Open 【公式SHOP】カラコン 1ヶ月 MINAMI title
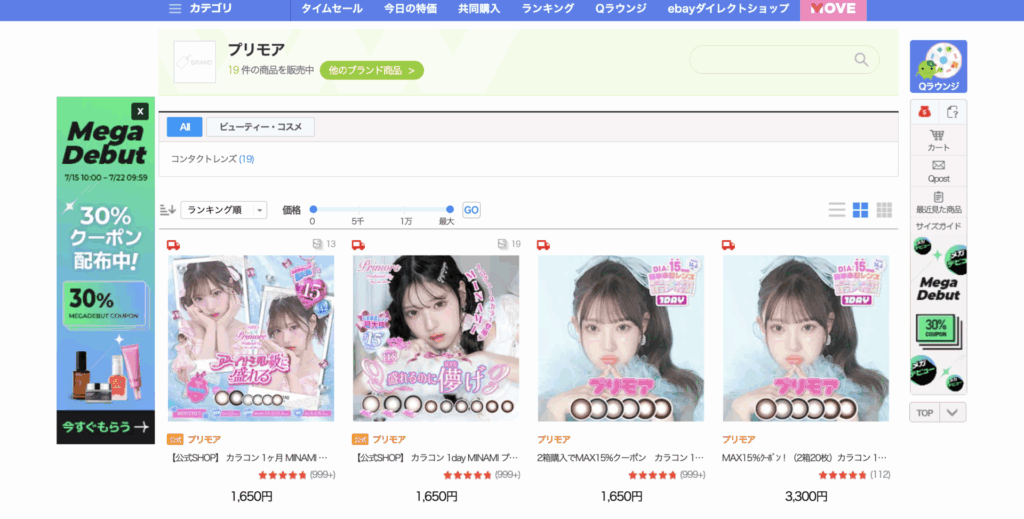 coord(249,458)
